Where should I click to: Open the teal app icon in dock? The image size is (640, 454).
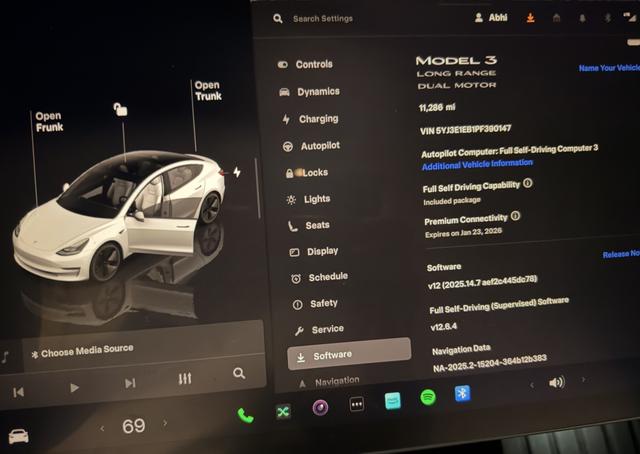point(393,401)
